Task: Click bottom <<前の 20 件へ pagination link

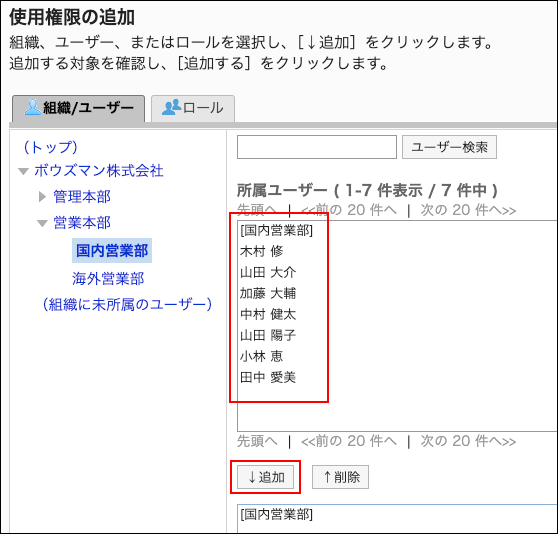Action: pyautogui.click(x=349, y=441)
